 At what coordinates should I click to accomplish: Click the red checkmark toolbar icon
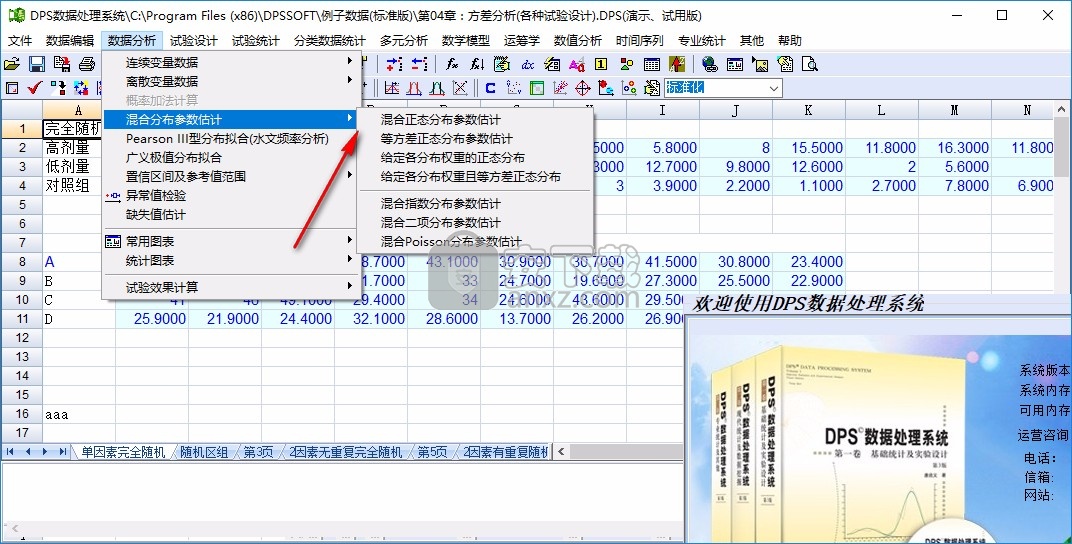[x=35, y=88]
